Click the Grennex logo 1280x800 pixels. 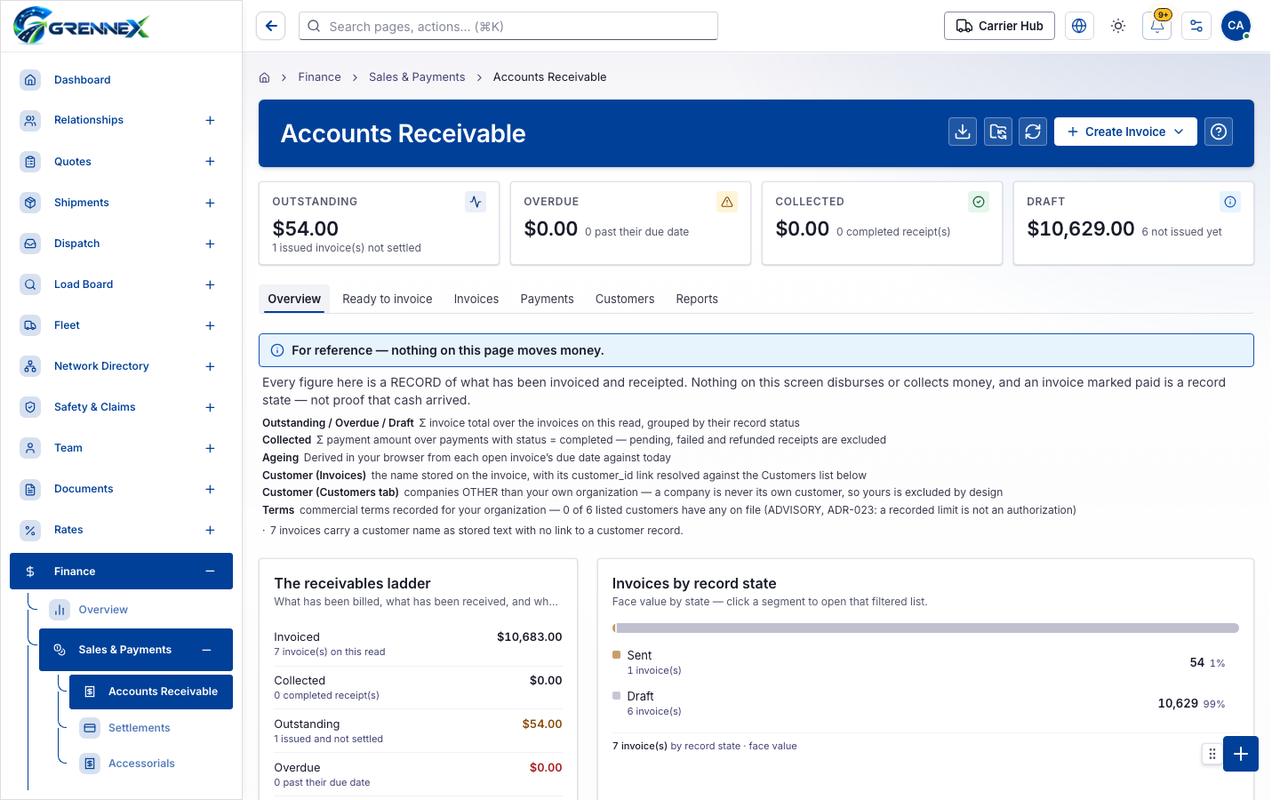pyautogui.click(x=82, y=24)
